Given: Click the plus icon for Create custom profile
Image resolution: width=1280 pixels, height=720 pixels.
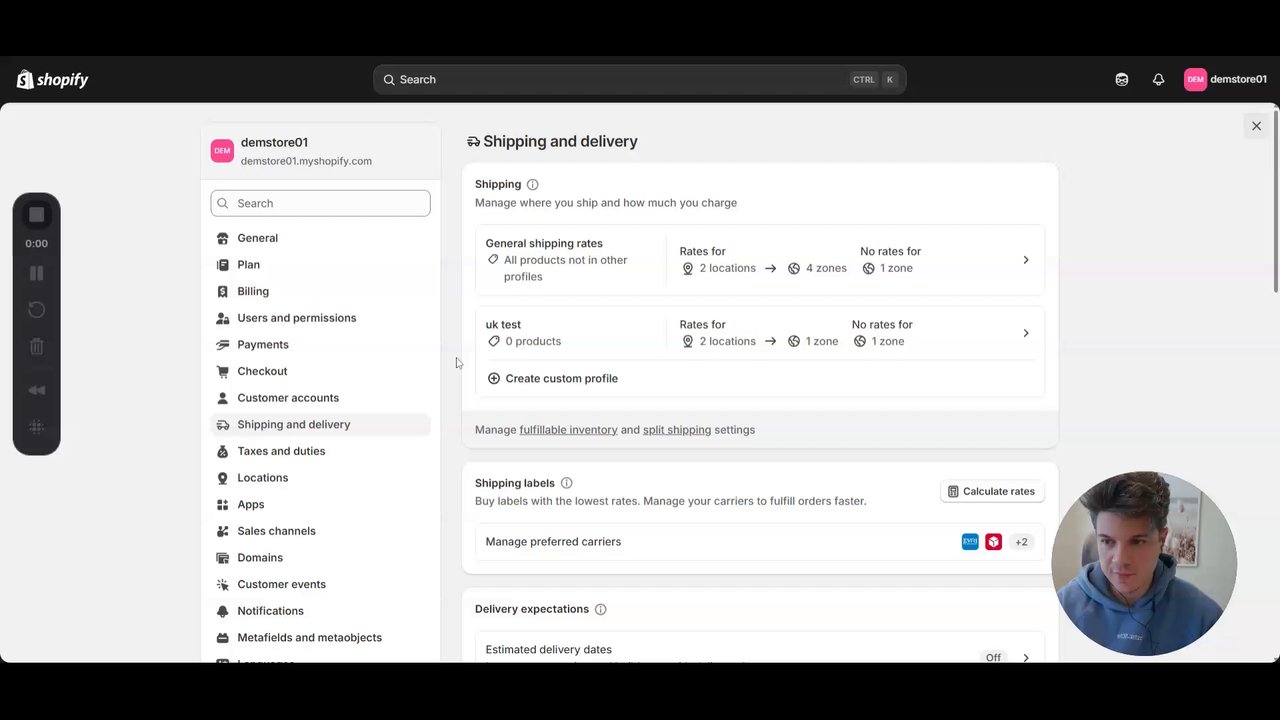Looking at the screenshot, I should coord(494,378).
